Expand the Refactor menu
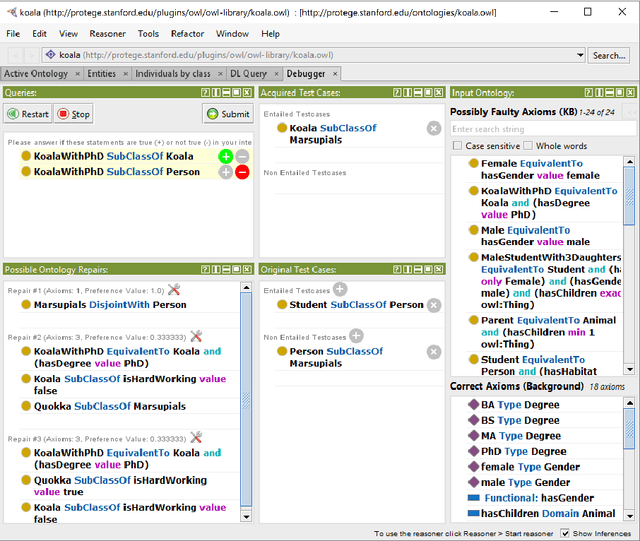 tap(187, 33)
